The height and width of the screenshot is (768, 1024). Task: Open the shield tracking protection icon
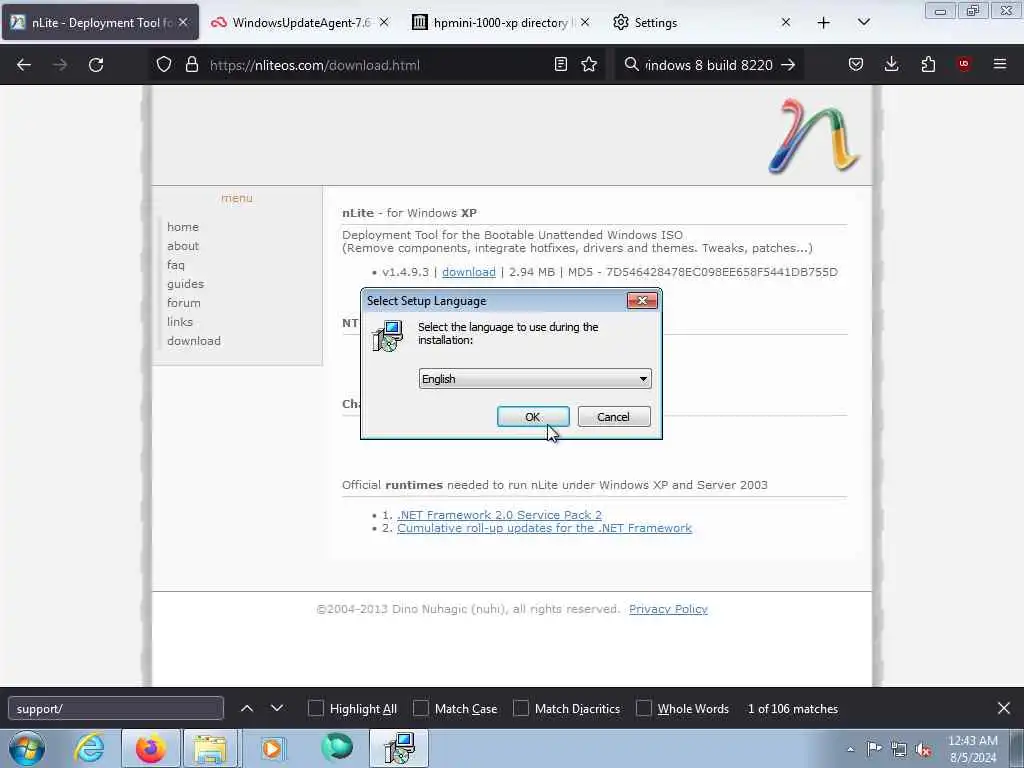[x=164, y=65]
